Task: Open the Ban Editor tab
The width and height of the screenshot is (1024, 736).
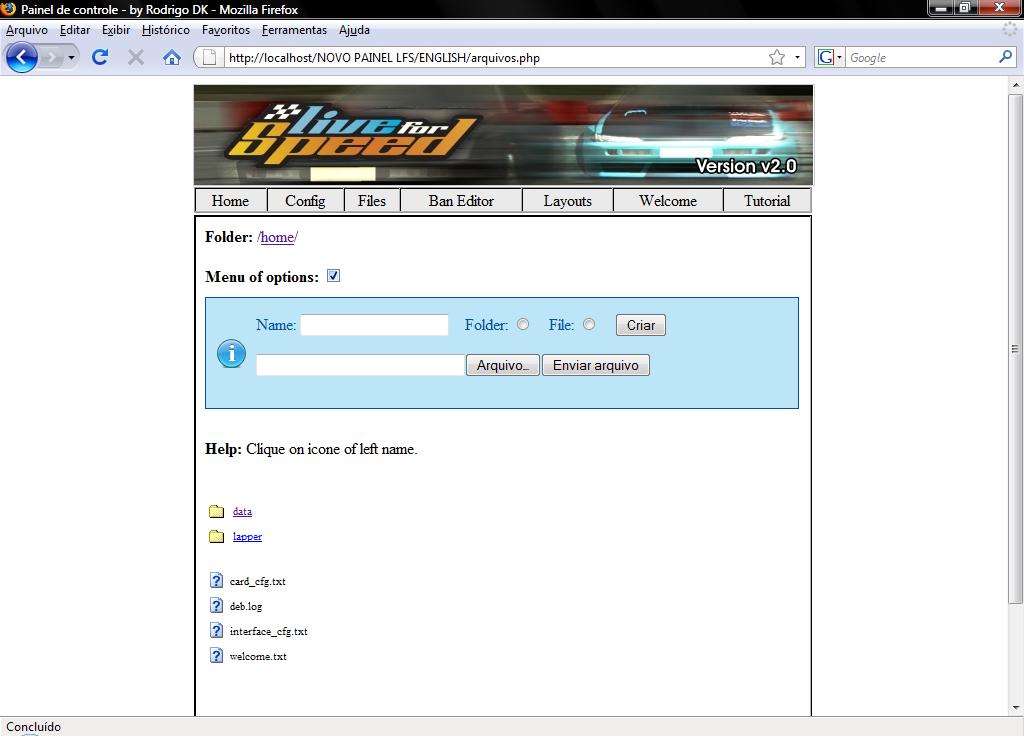Action: (461, 200)
